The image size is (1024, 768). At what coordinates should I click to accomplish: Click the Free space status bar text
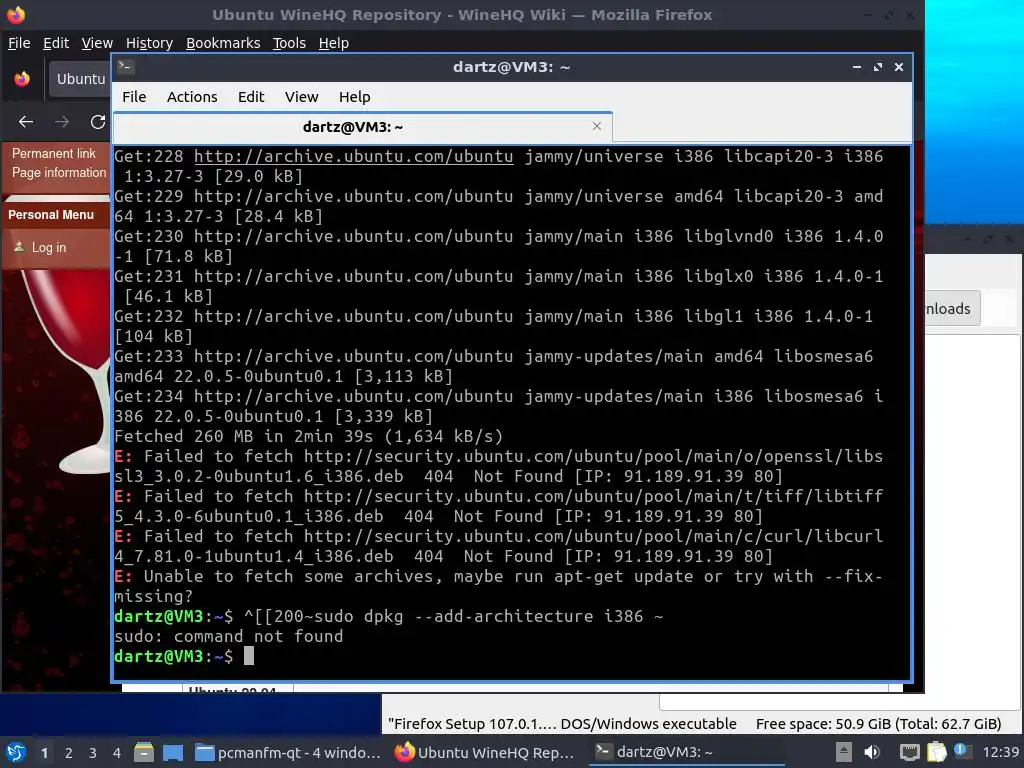878,724
